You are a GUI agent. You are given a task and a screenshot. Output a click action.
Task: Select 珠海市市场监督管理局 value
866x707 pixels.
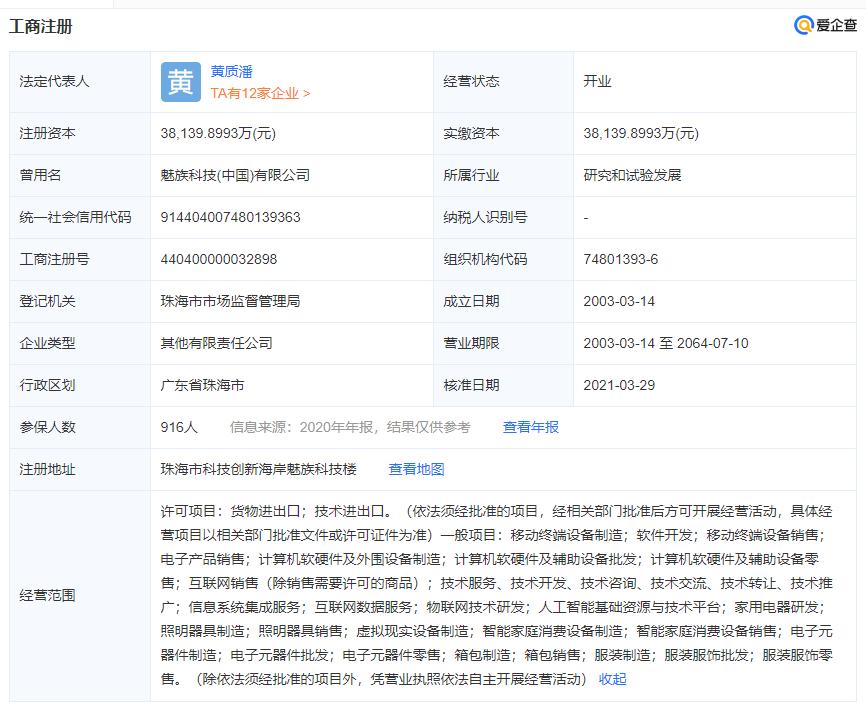pos(230,301)
